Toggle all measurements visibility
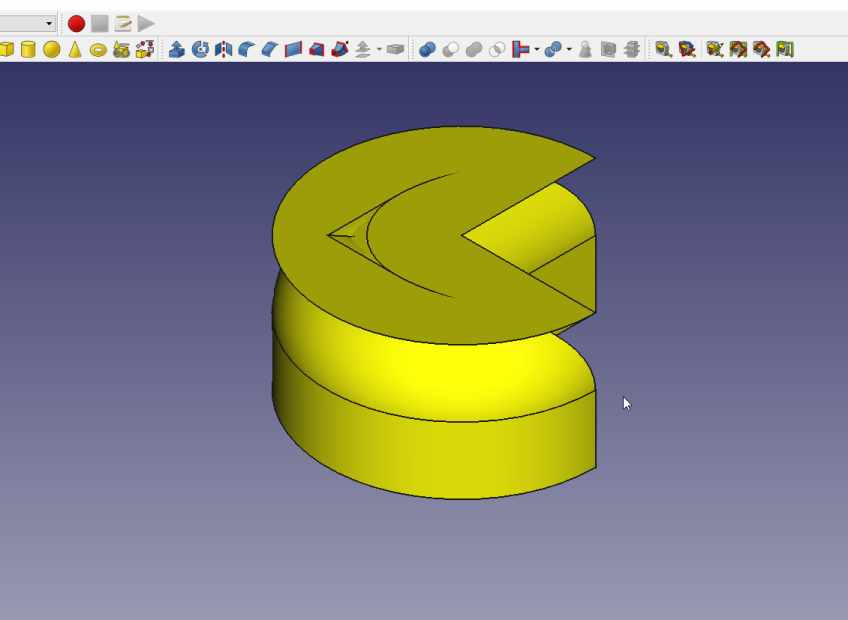Screen dimensions: 848x620 click(x=738, y=50)
